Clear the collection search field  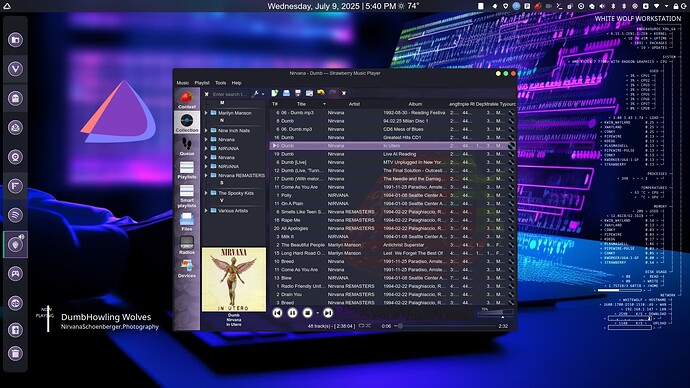click(207, 94)
